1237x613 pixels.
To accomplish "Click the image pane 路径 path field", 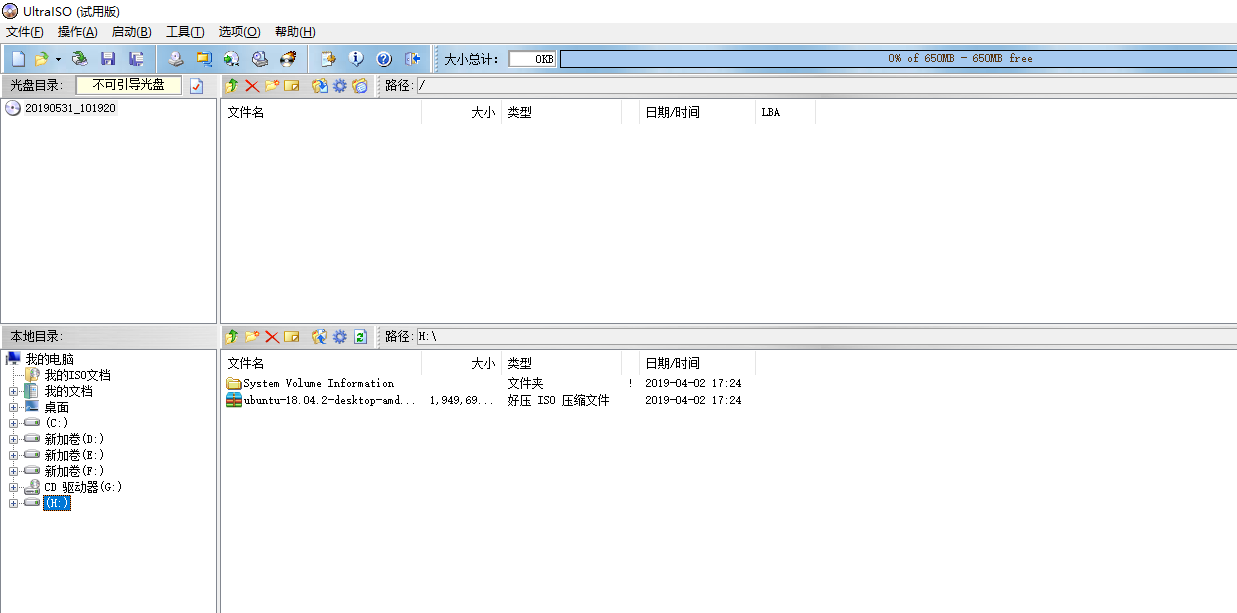I will point(826,86).
